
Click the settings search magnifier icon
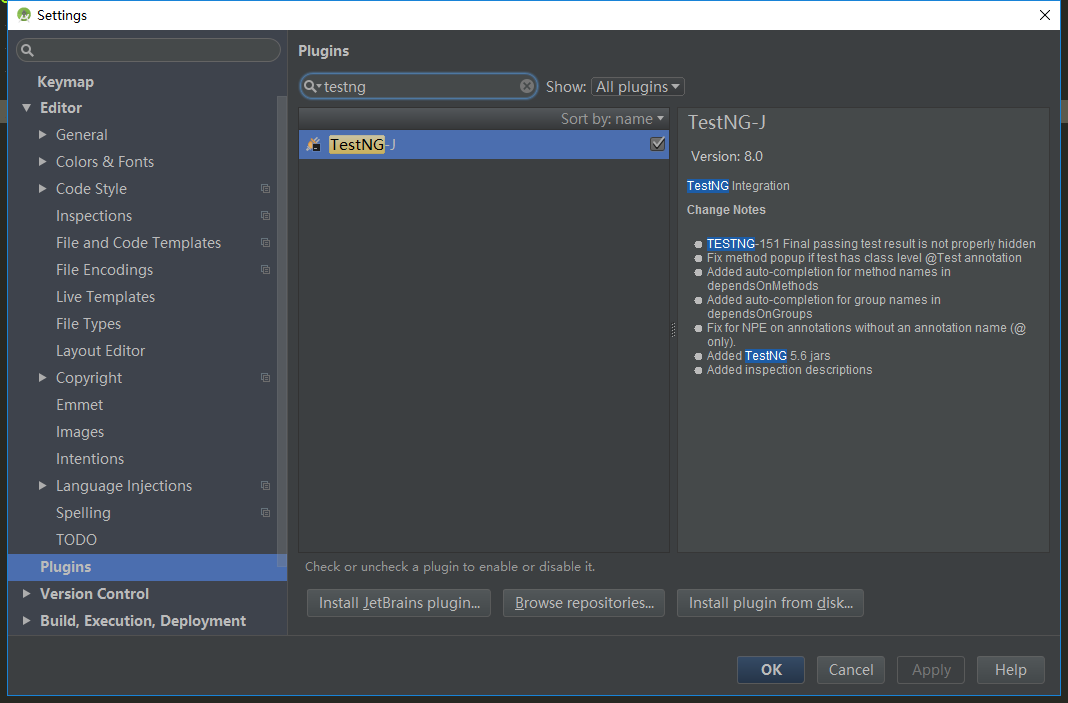coord(27,50)
